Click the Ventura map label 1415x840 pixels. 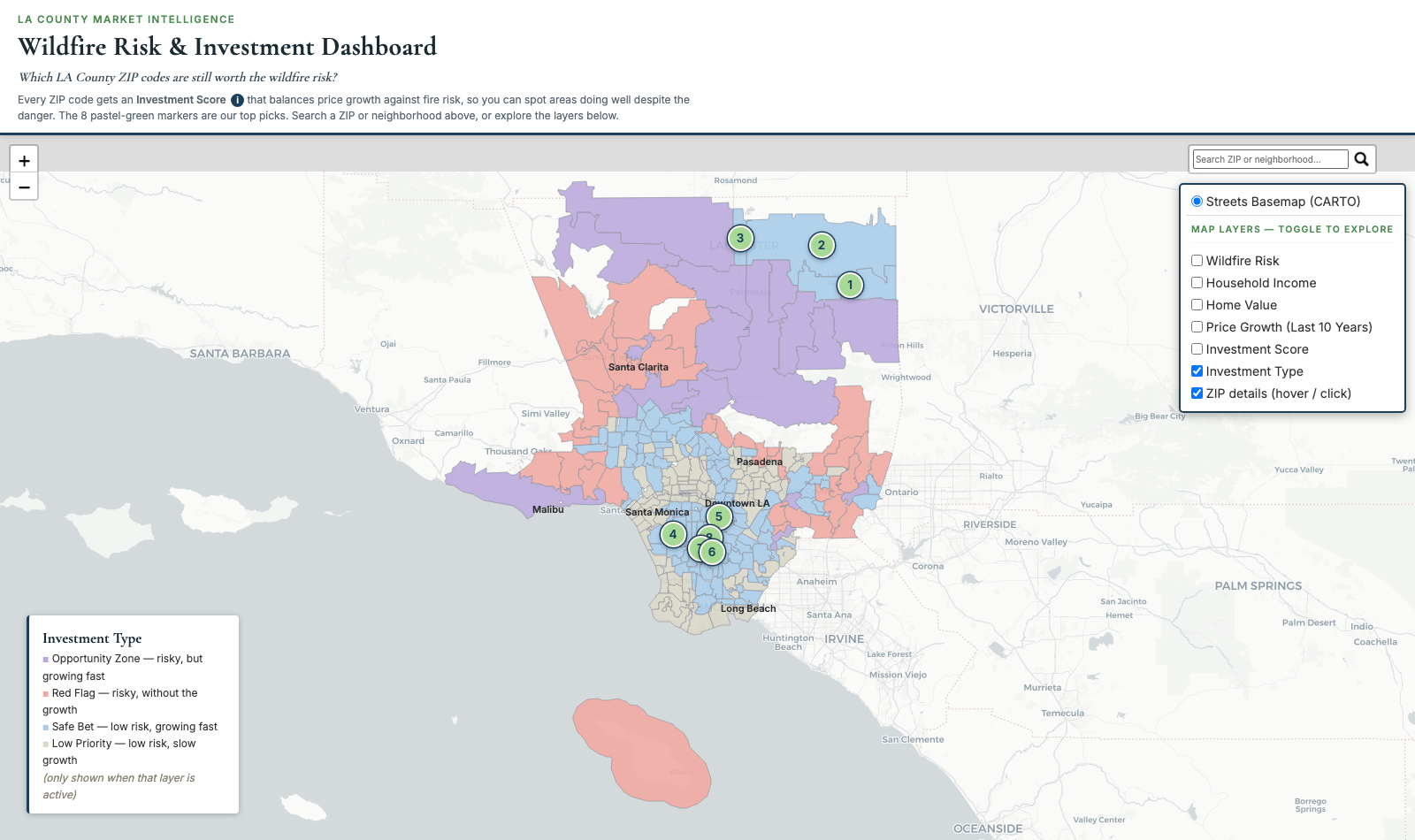[x=371, y=409]
